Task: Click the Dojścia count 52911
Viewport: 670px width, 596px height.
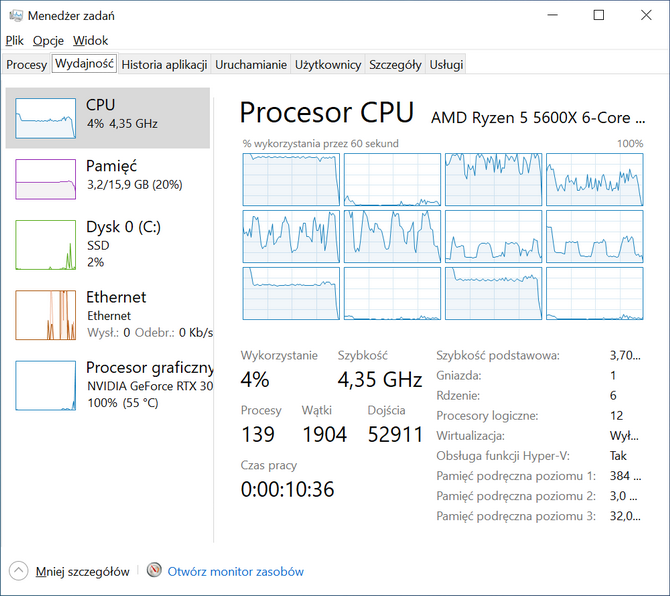Action: tap(396, 434)
